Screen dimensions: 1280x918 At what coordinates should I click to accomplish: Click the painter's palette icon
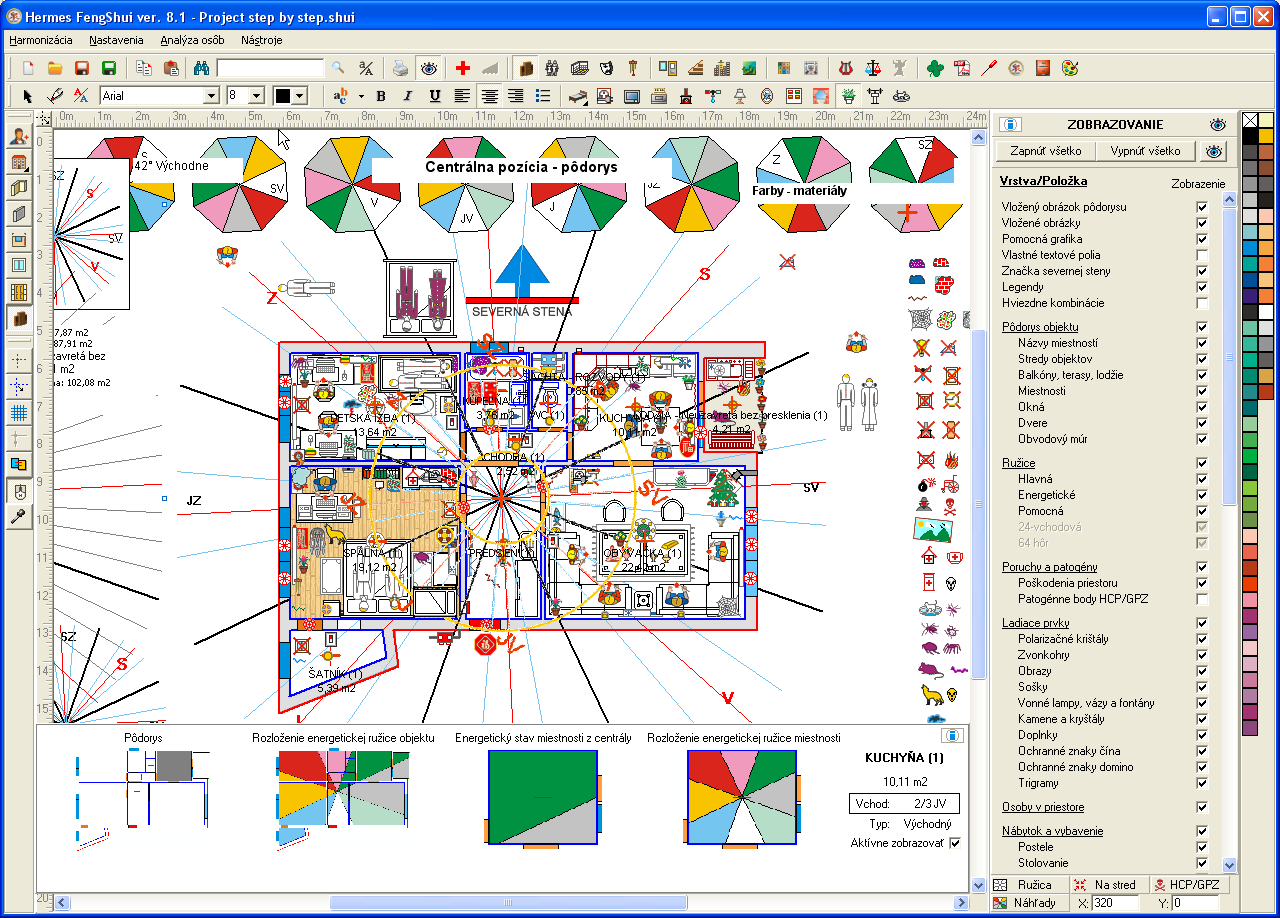(1070, 68)
